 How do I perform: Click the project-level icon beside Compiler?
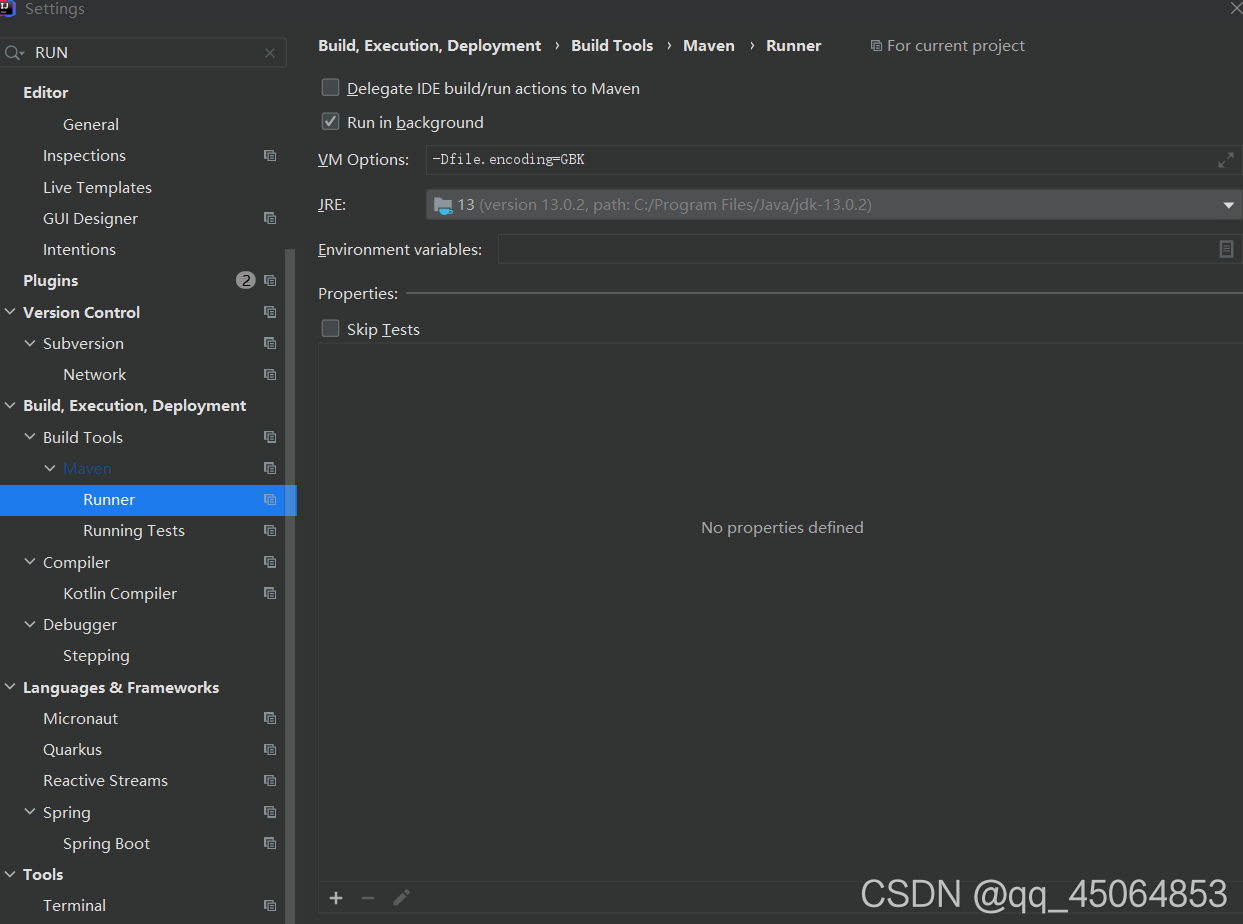[x=270, y=562]
